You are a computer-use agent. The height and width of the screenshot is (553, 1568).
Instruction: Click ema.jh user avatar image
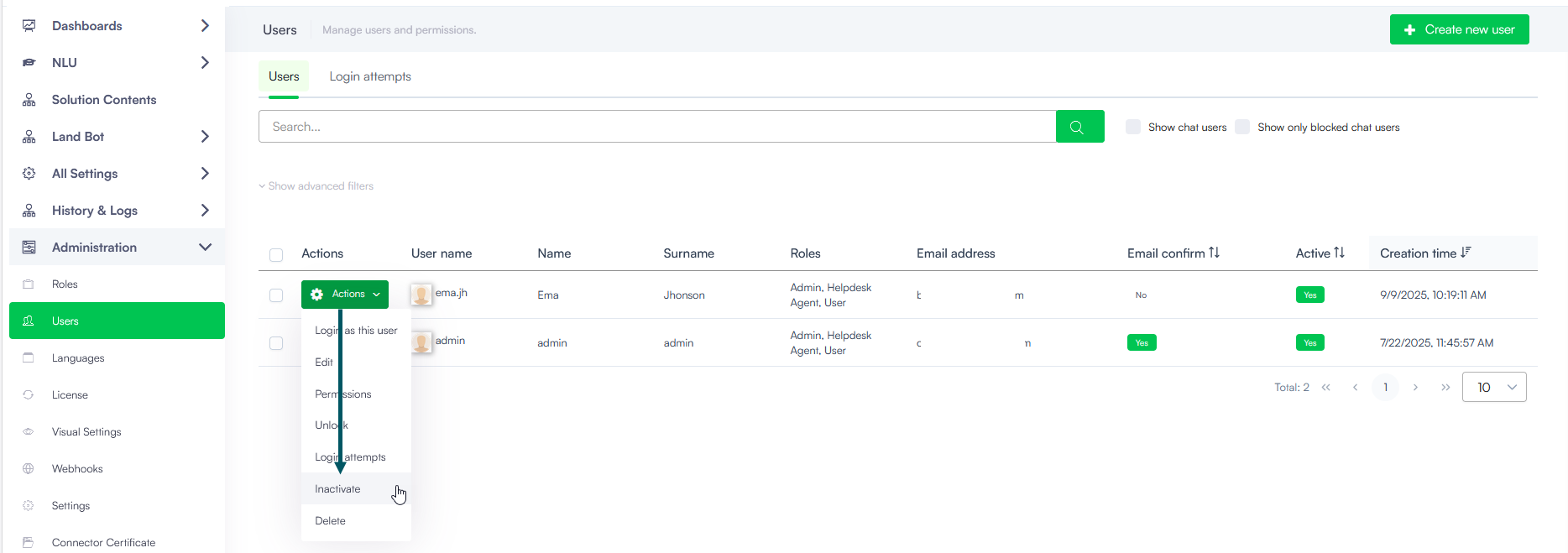pyautogui.click(x=421, y=295)
